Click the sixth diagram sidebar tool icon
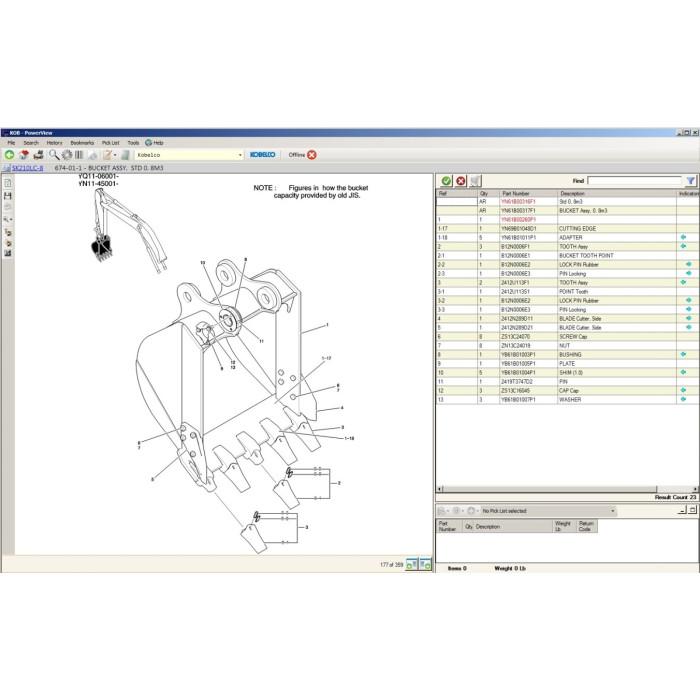This screenshot has height=700, width=700. (x=8, y=243)
